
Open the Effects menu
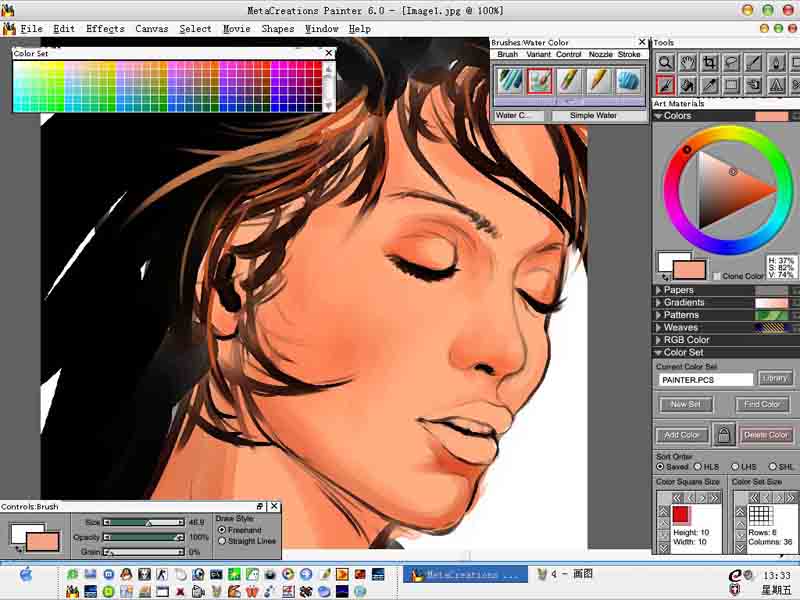105,29
